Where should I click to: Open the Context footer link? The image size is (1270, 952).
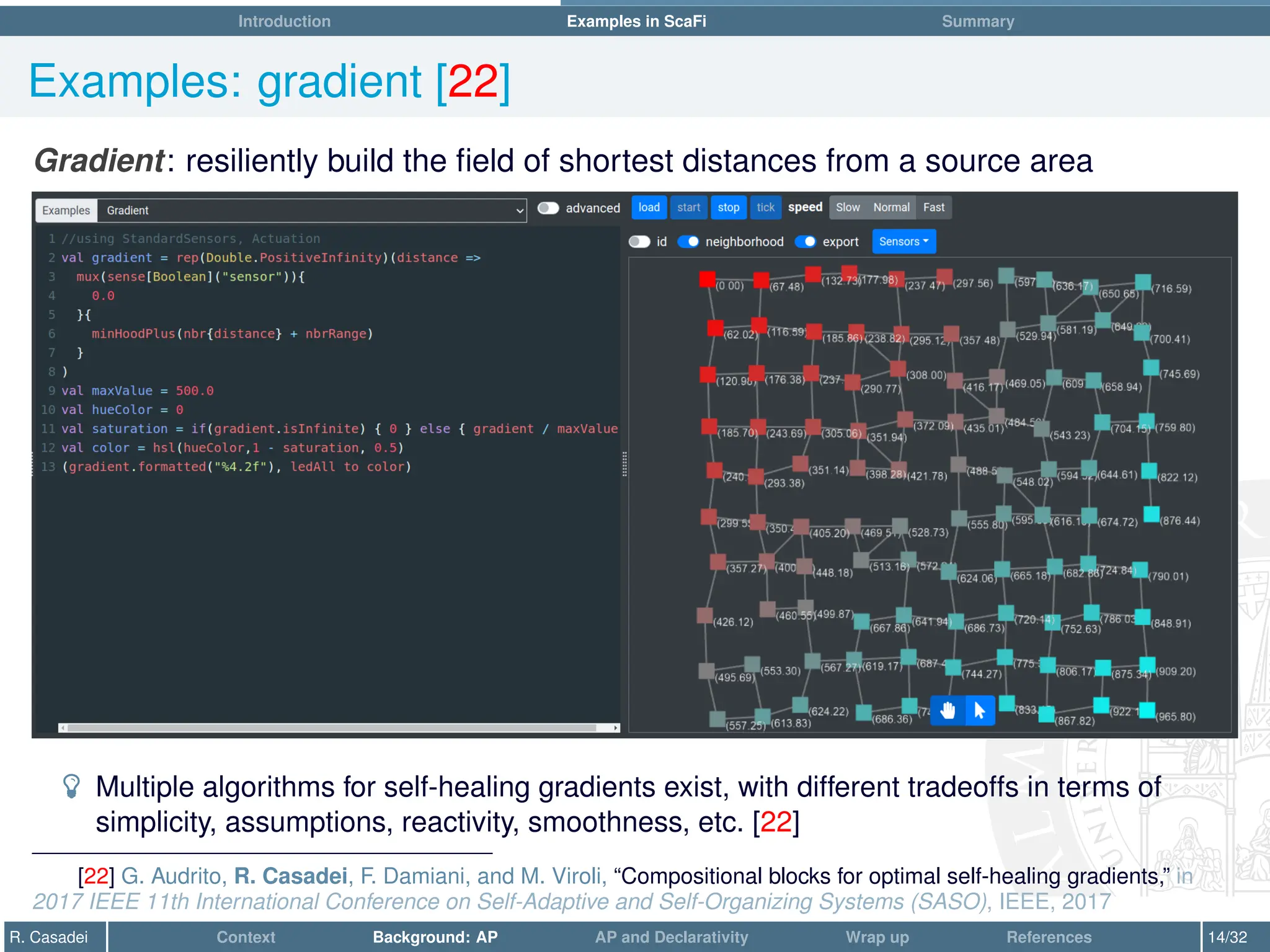pyautogui.click(x=246, y=937)
